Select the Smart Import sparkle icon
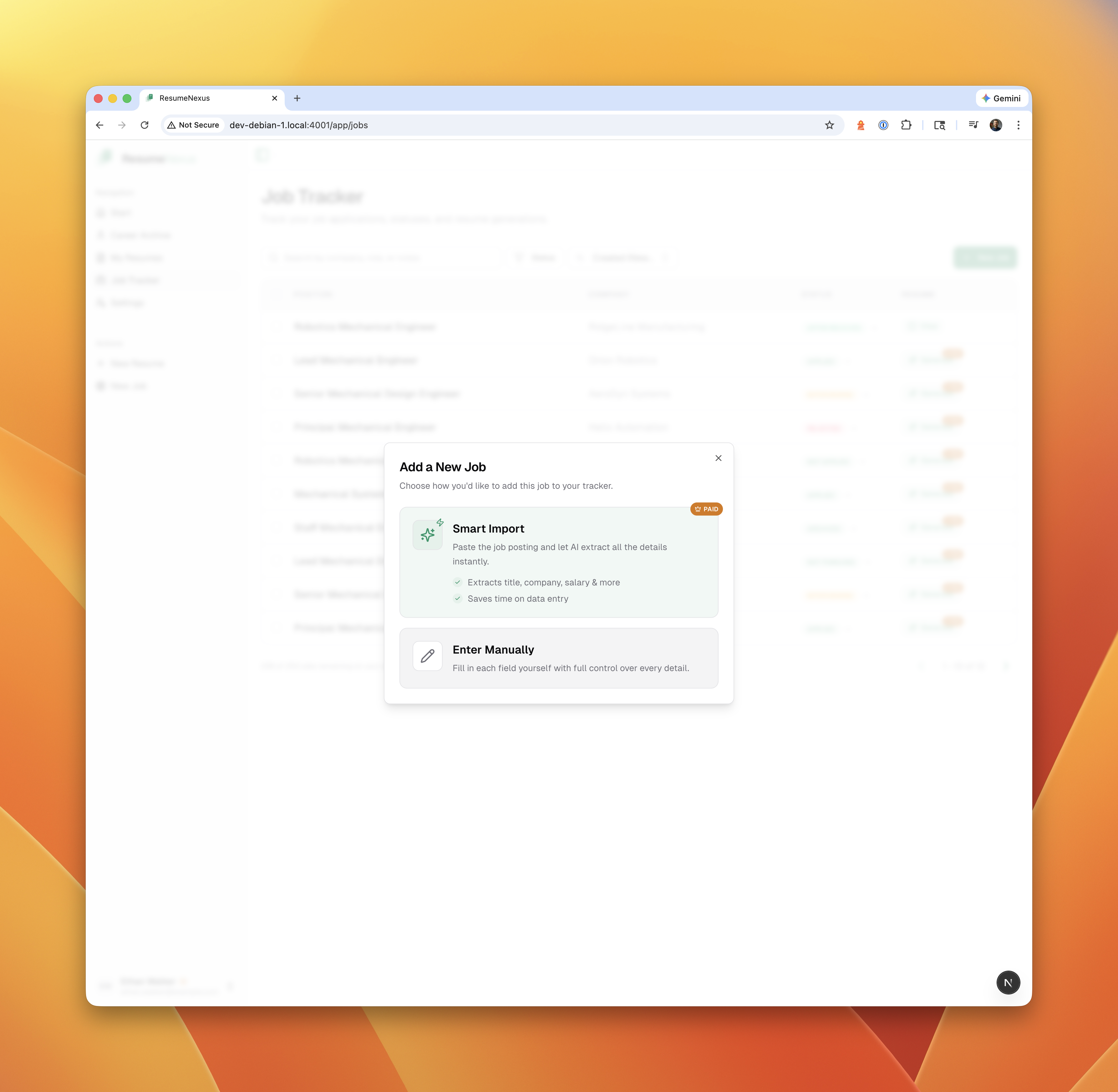Image resolution: width=1118 pixels, height=1092 pixels. [x=427, y=534]
